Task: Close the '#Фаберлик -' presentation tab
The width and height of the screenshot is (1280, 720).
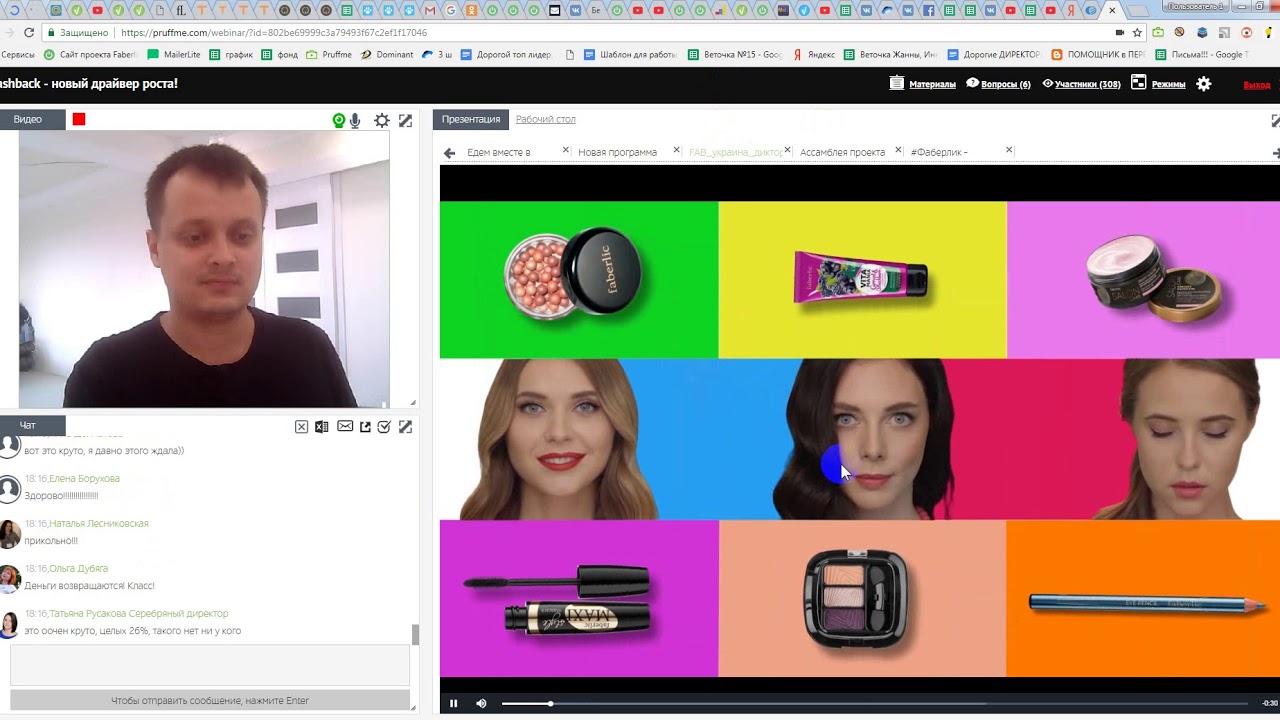Action: point(1009,151)
